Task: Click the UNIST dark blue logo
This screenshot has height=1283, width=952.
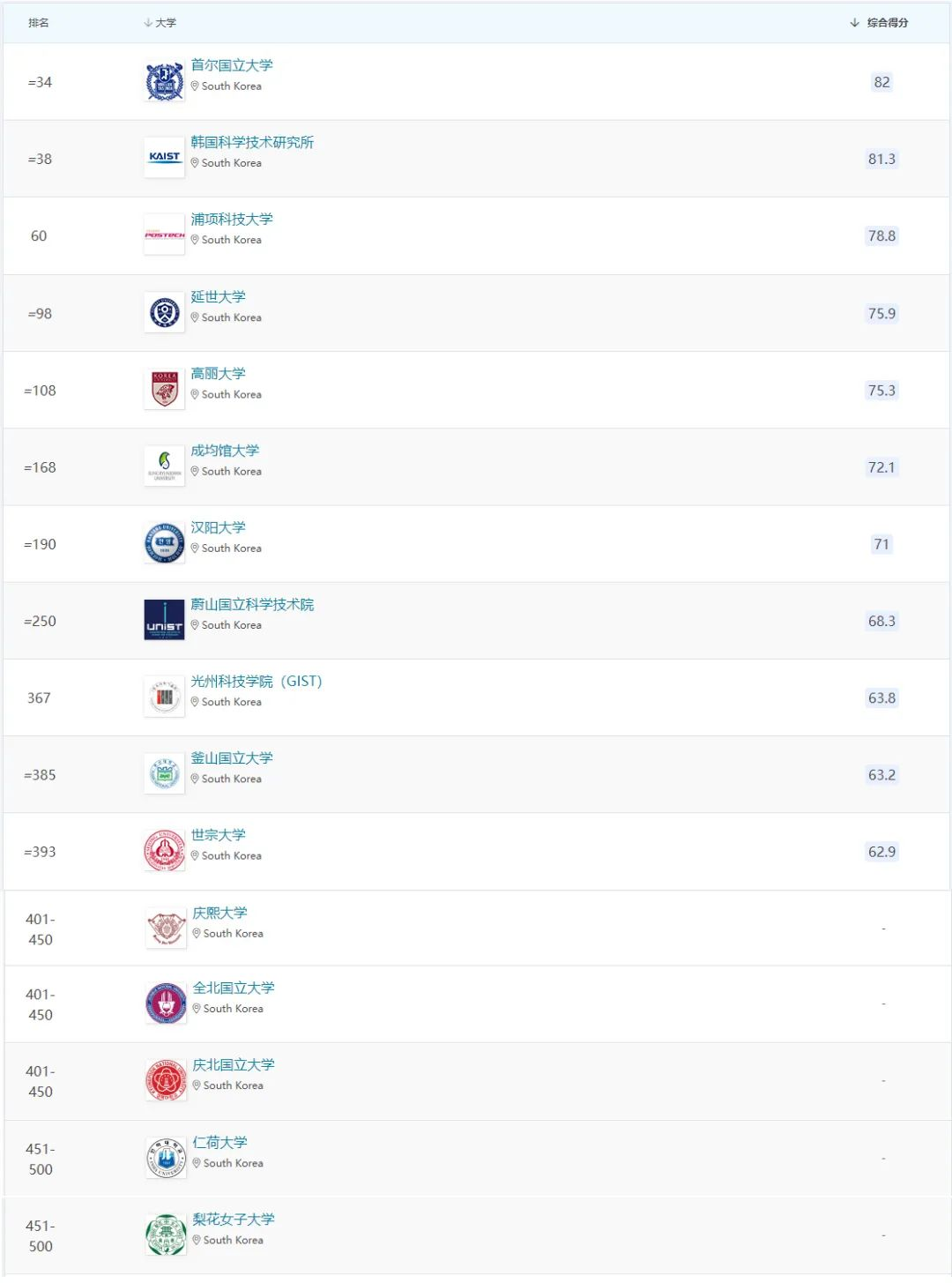Action: (x=164, y=621)
